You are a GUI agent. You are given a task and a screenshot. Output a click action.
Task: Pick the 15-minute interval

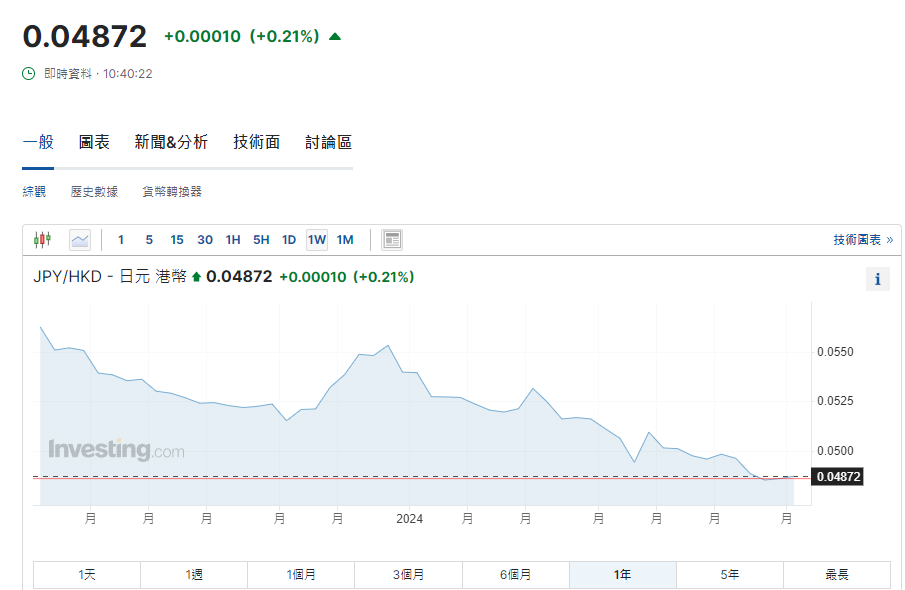pyautogui.click(x=177, y=239)
